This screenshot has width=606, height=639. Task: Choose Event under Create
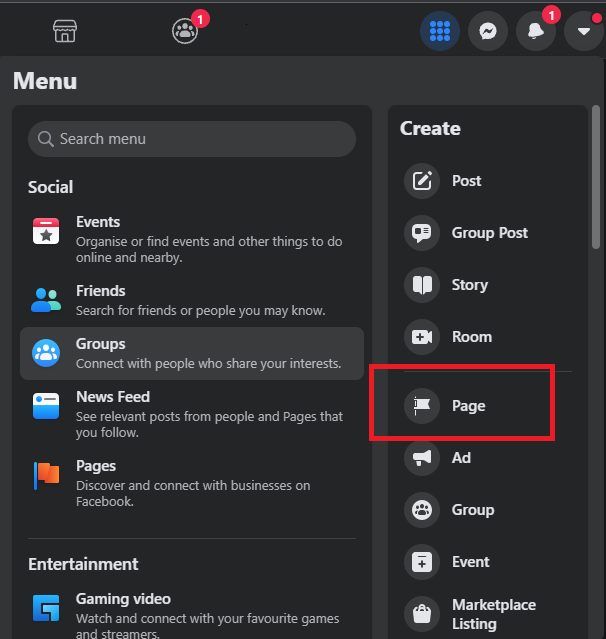click(x=487, y=562)
